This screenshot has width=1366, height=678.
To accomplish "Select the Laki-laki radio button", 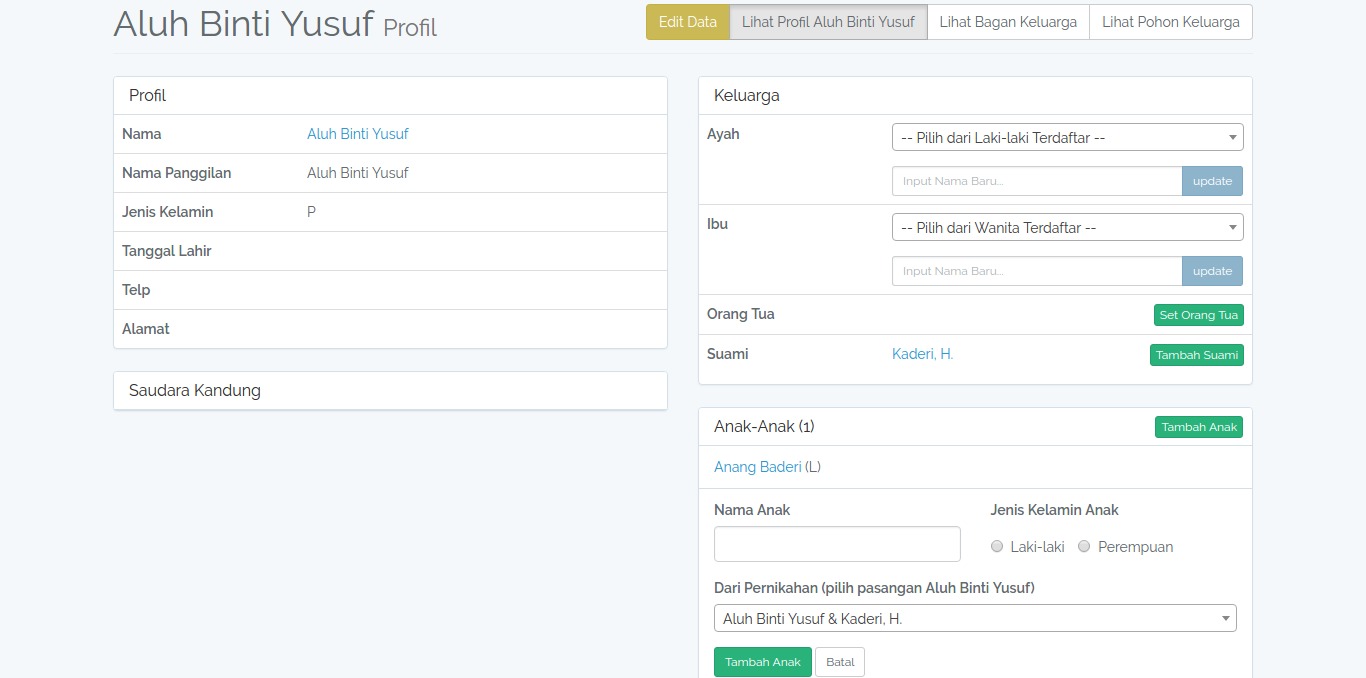I will coord(997,546).
